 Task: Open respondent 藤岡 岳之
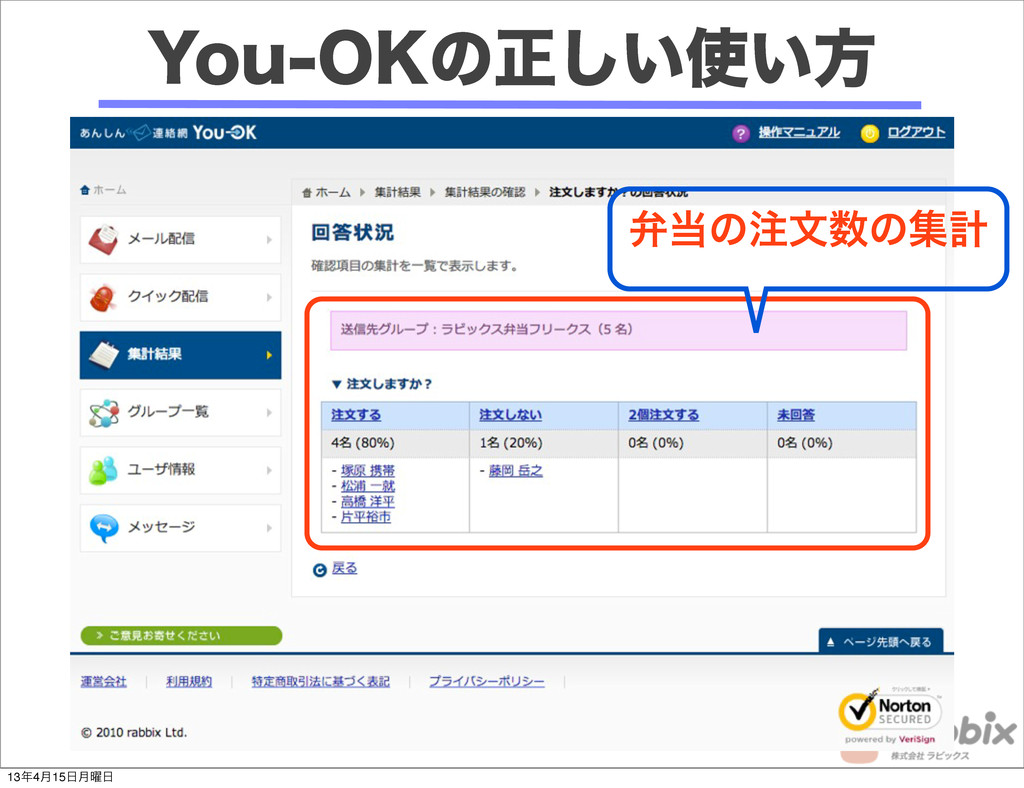[x=516, y=470]
